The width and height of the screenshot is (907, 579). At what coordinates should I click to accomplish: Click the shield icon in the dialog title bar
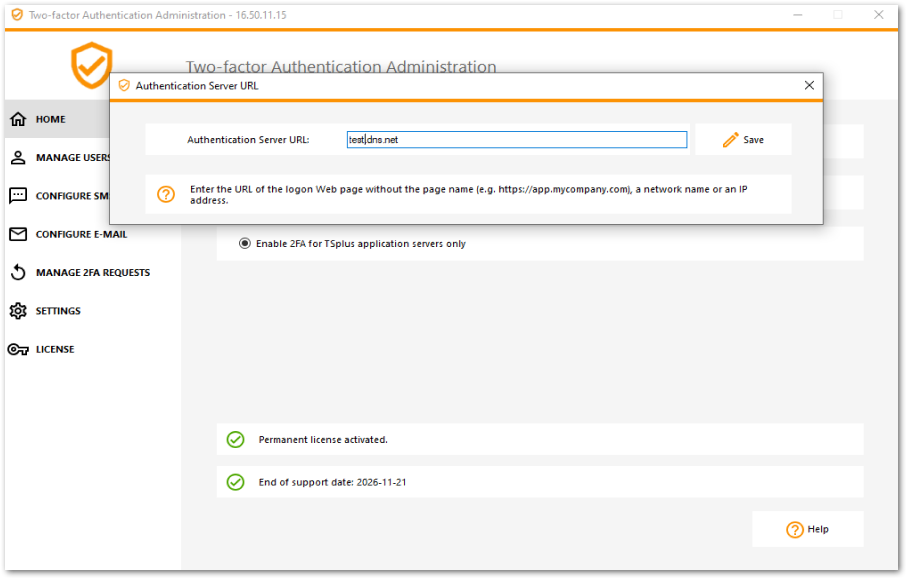pyautogui.click(x=123, y=86)
